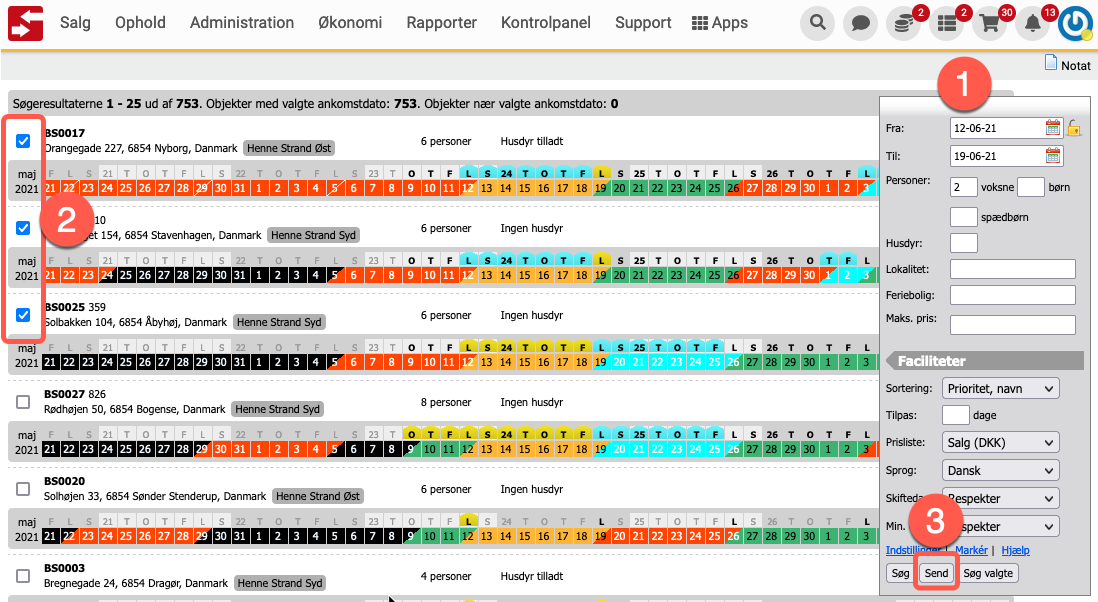Image resolution: width=1098 pixels, height=602 pixels.
Task: Open the Kontrolpanel menu
Action: point(545,22)
